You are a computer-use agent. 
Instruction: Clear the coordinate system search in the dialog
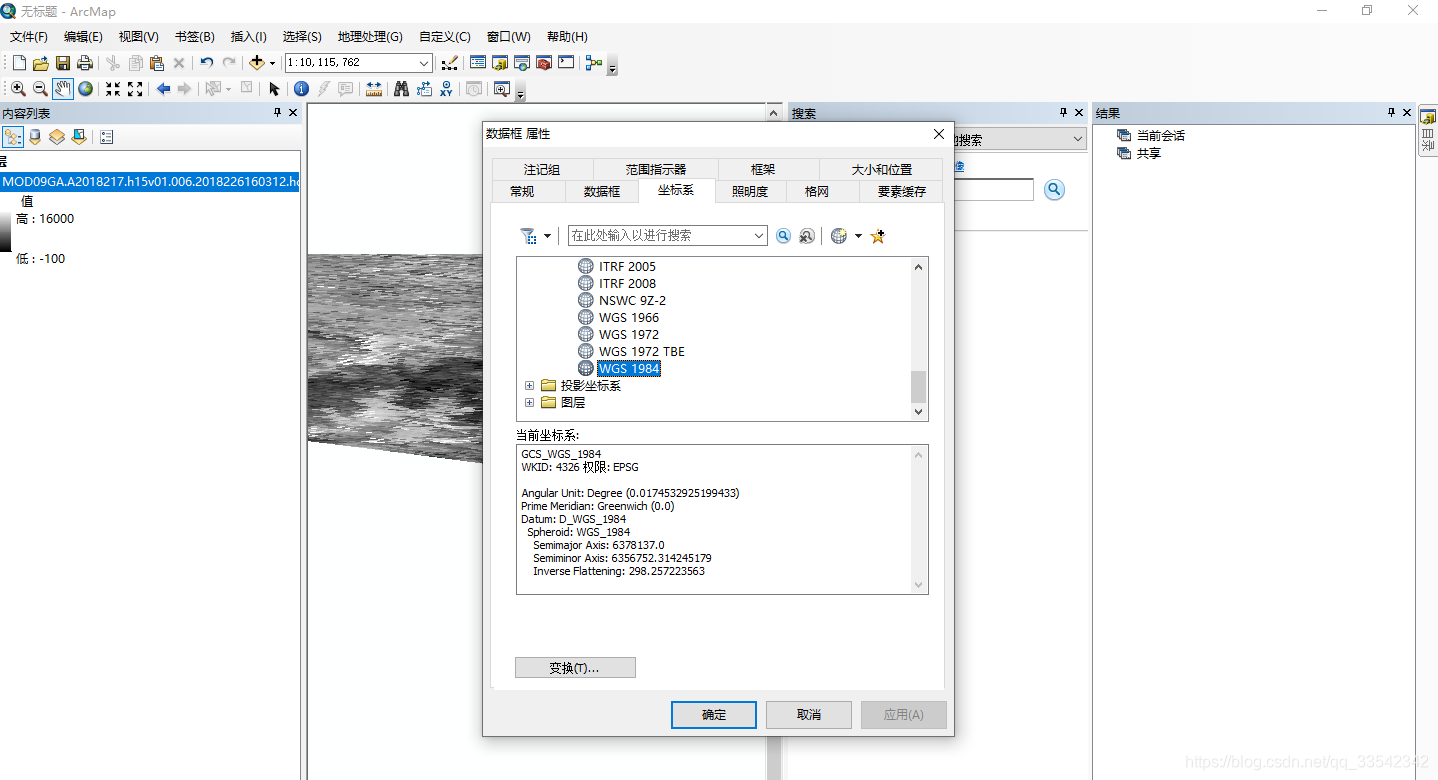point(807,236)
